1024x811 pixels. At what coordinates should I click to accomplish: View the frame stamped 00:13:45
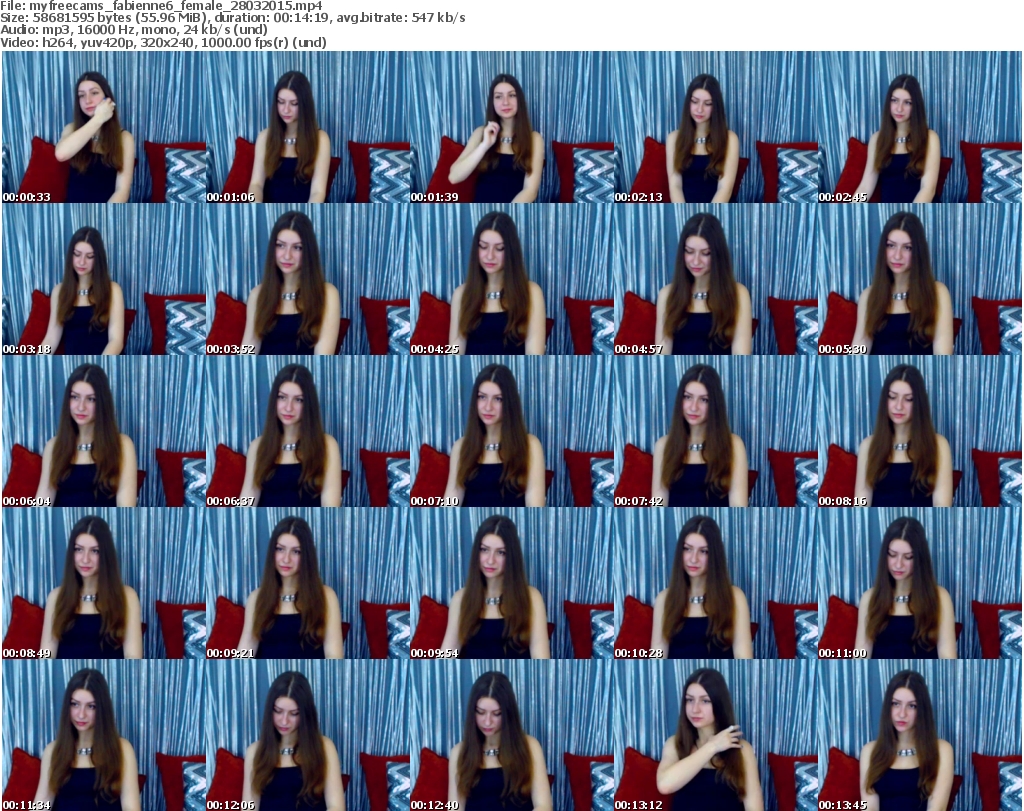coord(920,735)
